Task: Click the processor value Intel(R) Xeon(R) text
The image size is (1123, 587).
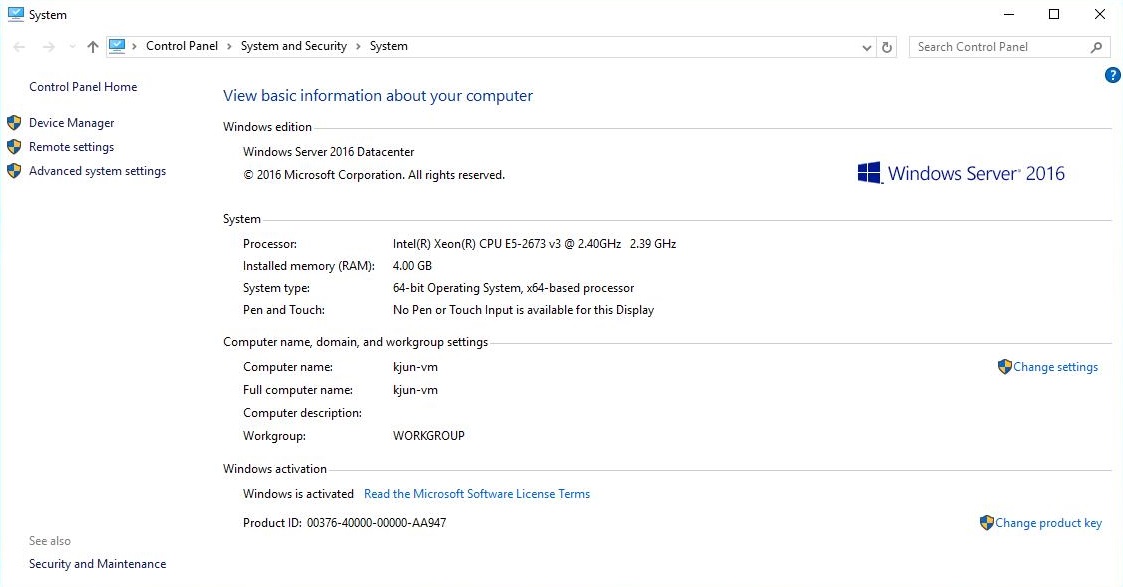Action: [x=534, y=244]
